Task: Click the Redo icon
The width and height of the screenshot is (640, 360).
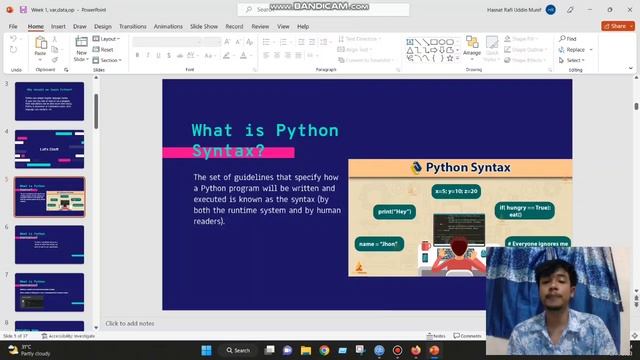Action: [13, 50]
